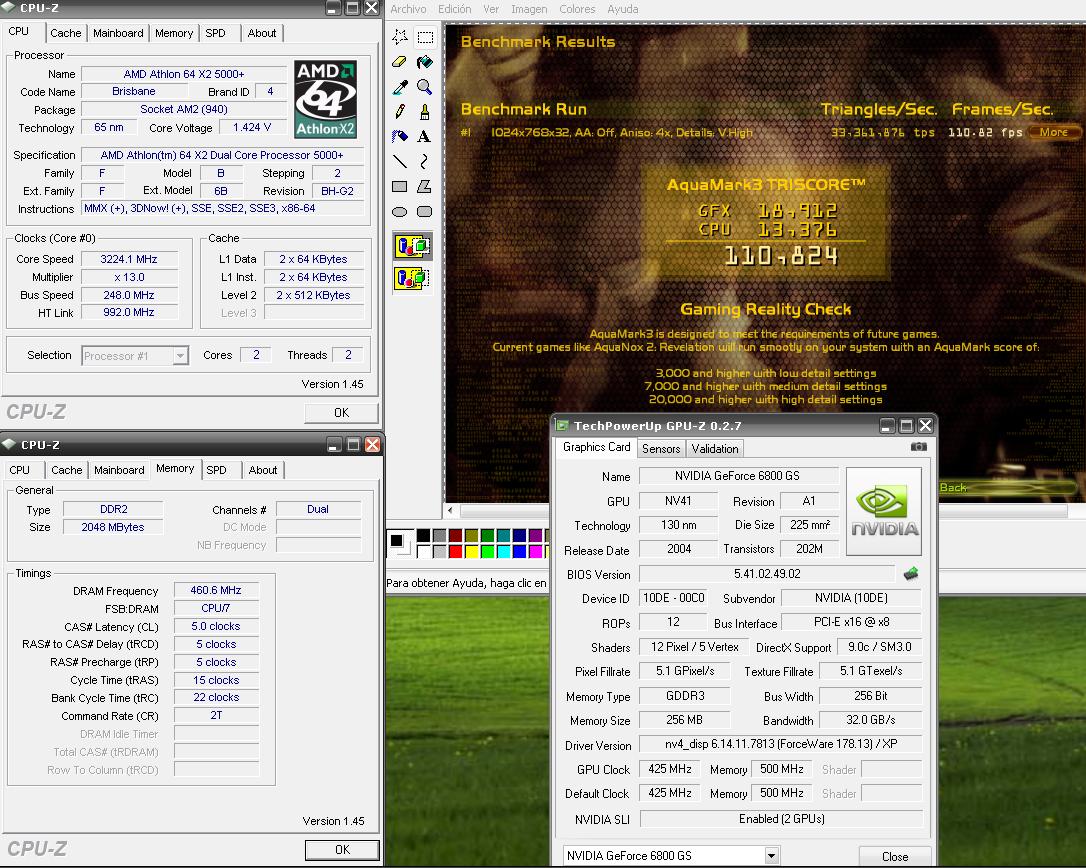
Task: Select the Pick Color eyedropper tool
Action: 400,87
